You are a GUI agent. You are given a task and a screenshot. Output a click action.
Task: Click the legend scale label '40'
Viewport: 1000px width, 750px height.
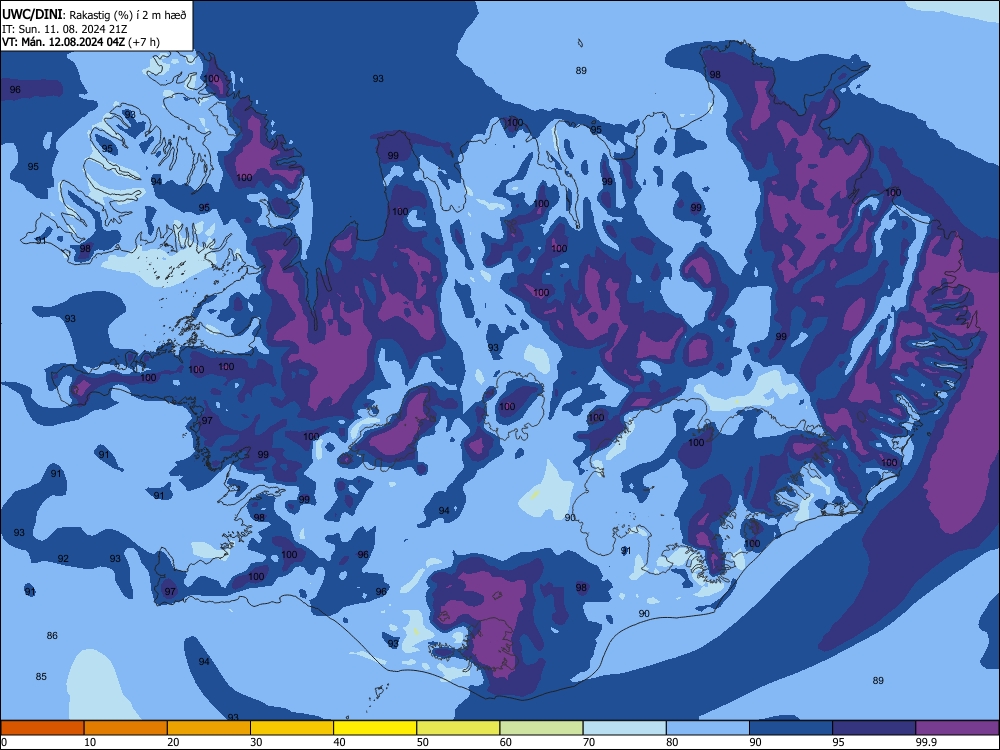tap(340, 742)
